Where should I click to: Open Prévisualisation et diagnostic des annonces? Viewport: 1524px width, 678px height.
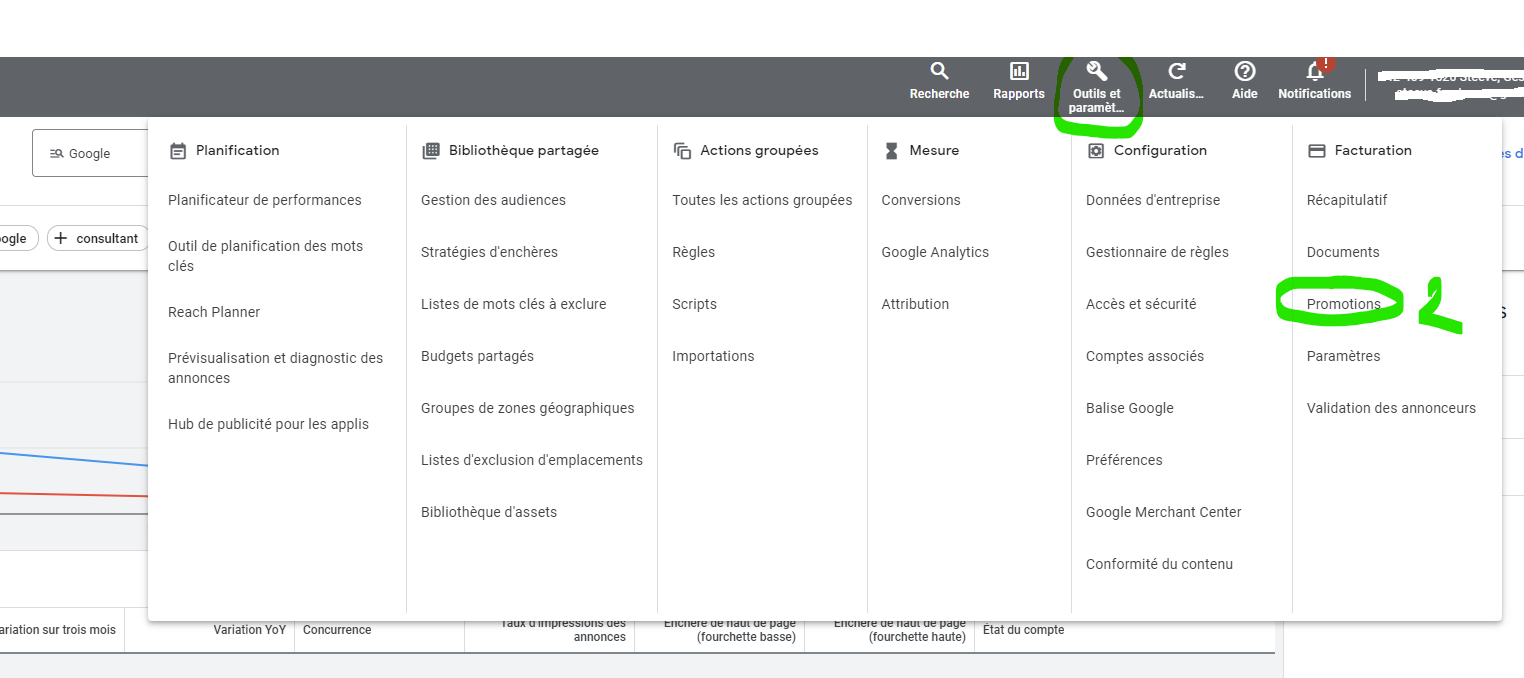click(x=276, y=368)
